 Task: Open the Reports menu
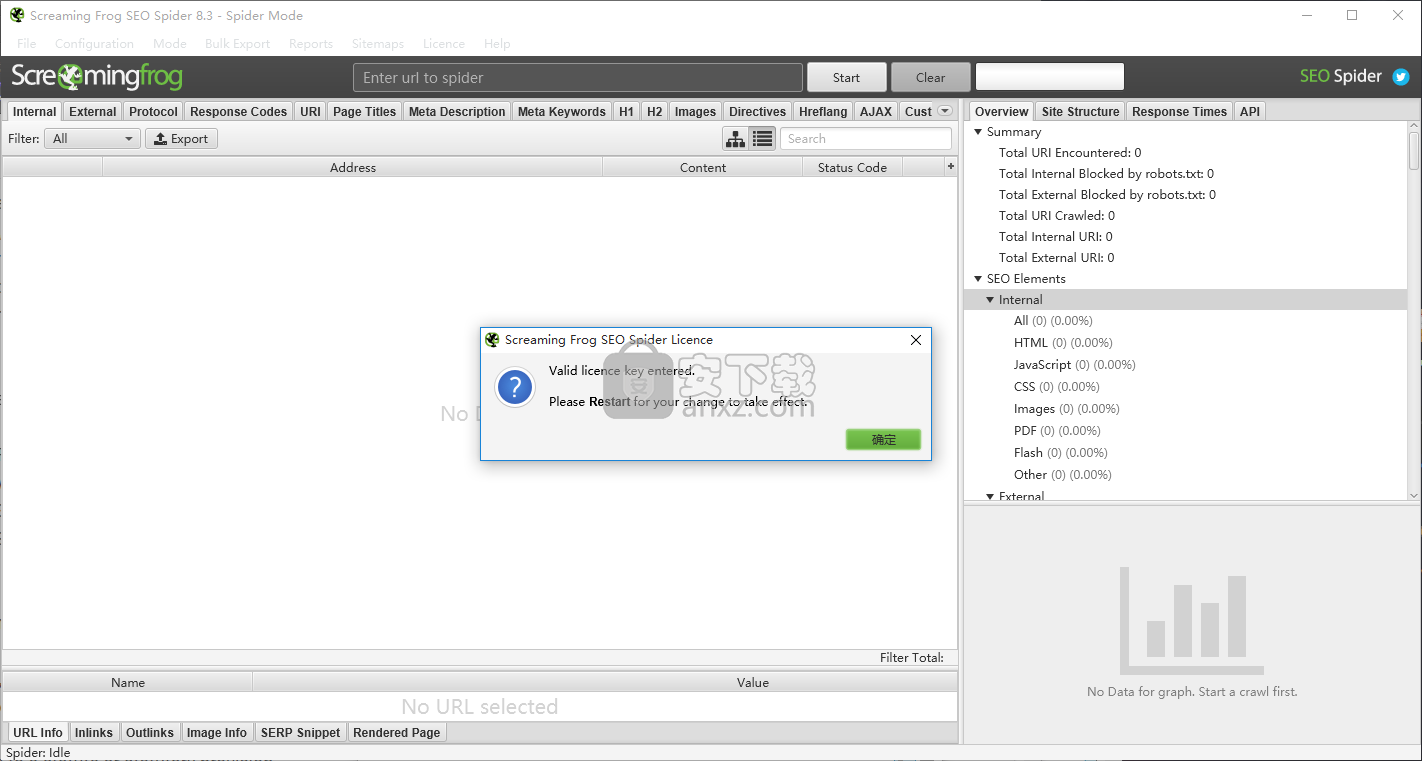coord(311,44)
